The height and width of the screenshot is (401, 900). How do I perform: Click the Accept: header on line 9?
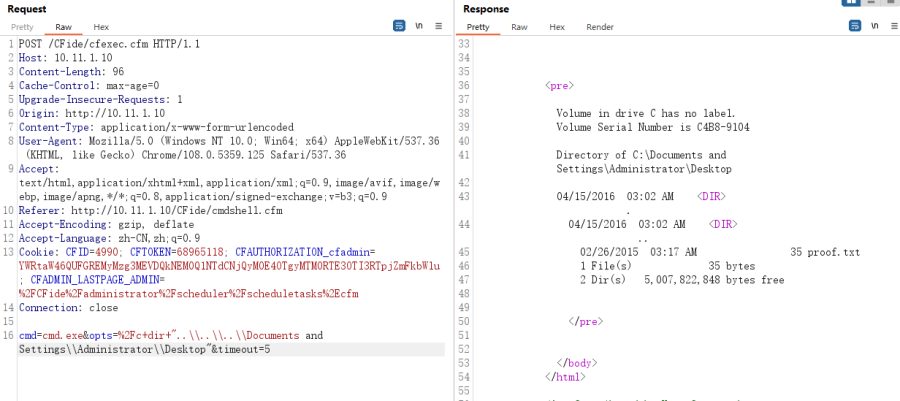39,169
